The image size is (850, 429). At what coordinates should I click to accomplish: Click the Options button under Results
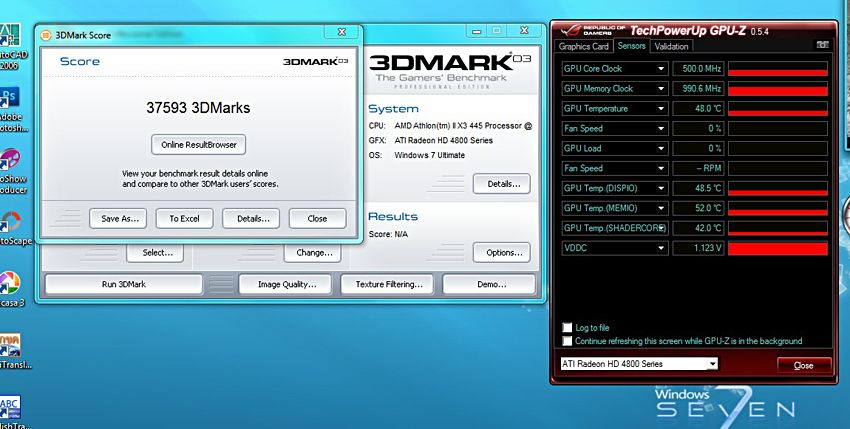501,252
